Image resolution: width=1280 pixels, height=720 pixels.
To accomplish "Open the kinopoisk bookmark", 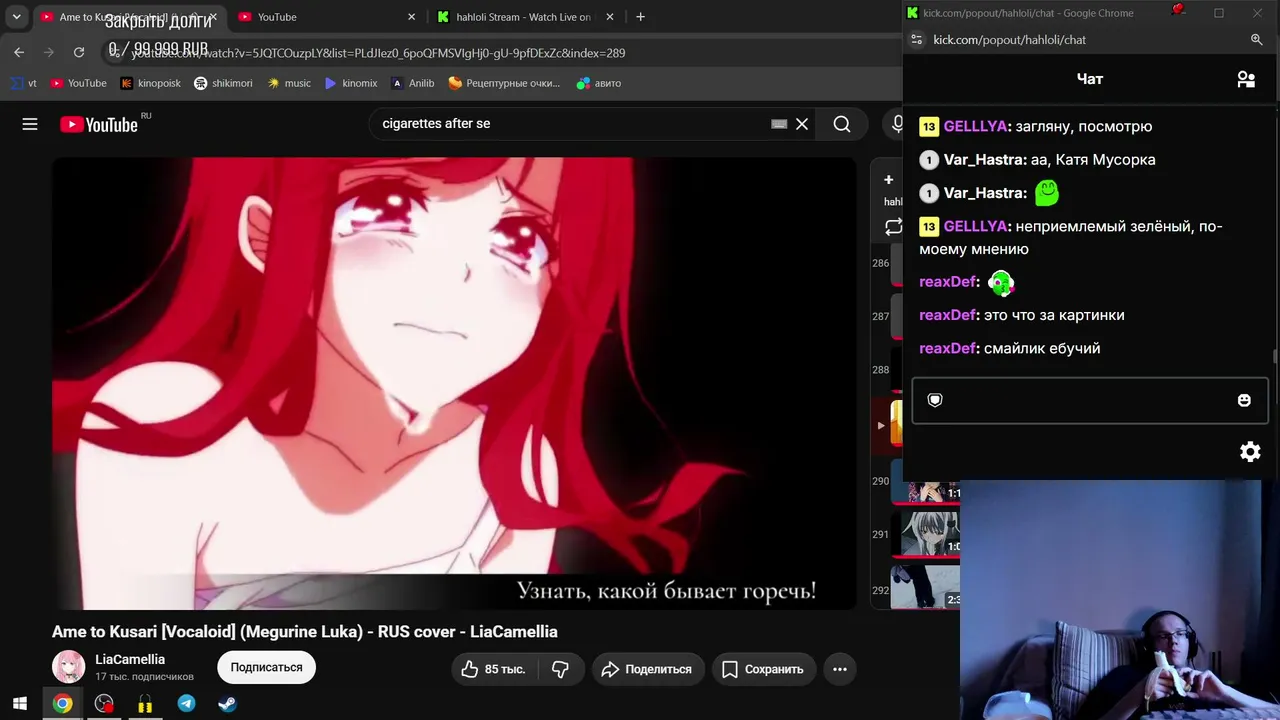I will (x=150, y=83).
